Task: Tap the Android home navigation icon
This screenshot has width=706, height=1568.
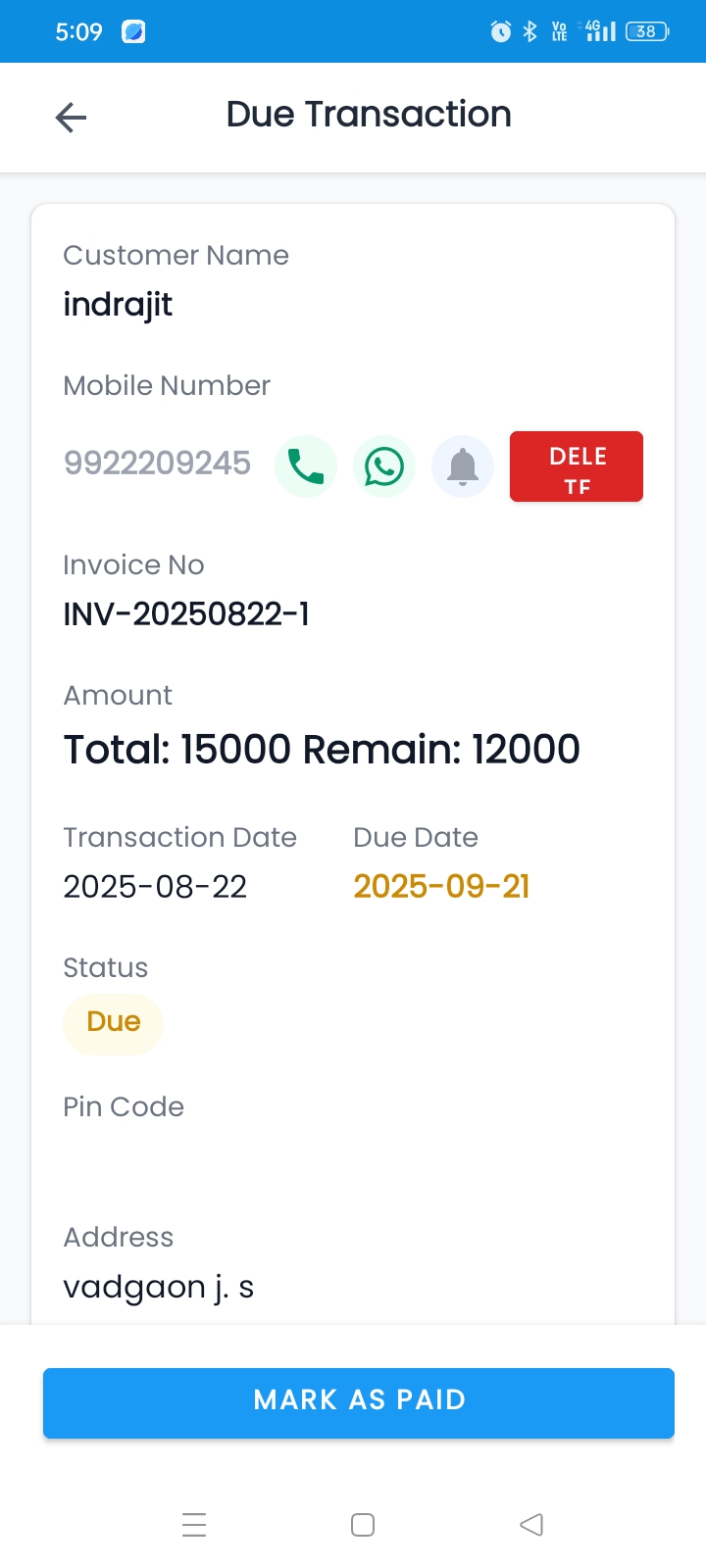Action: click(x=363, y=1525)
